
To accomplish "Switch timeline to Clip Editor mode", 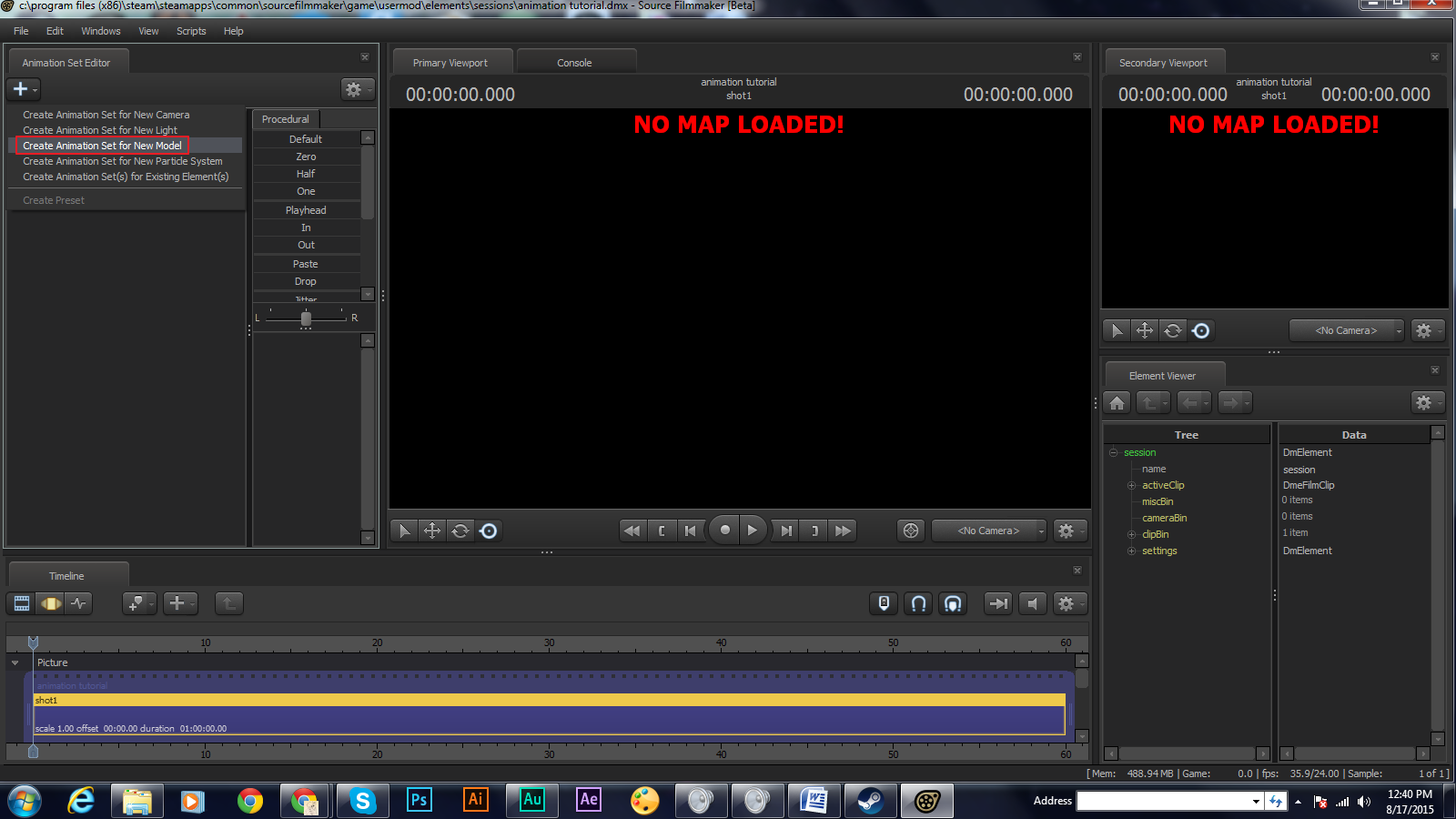I will 22,603.
